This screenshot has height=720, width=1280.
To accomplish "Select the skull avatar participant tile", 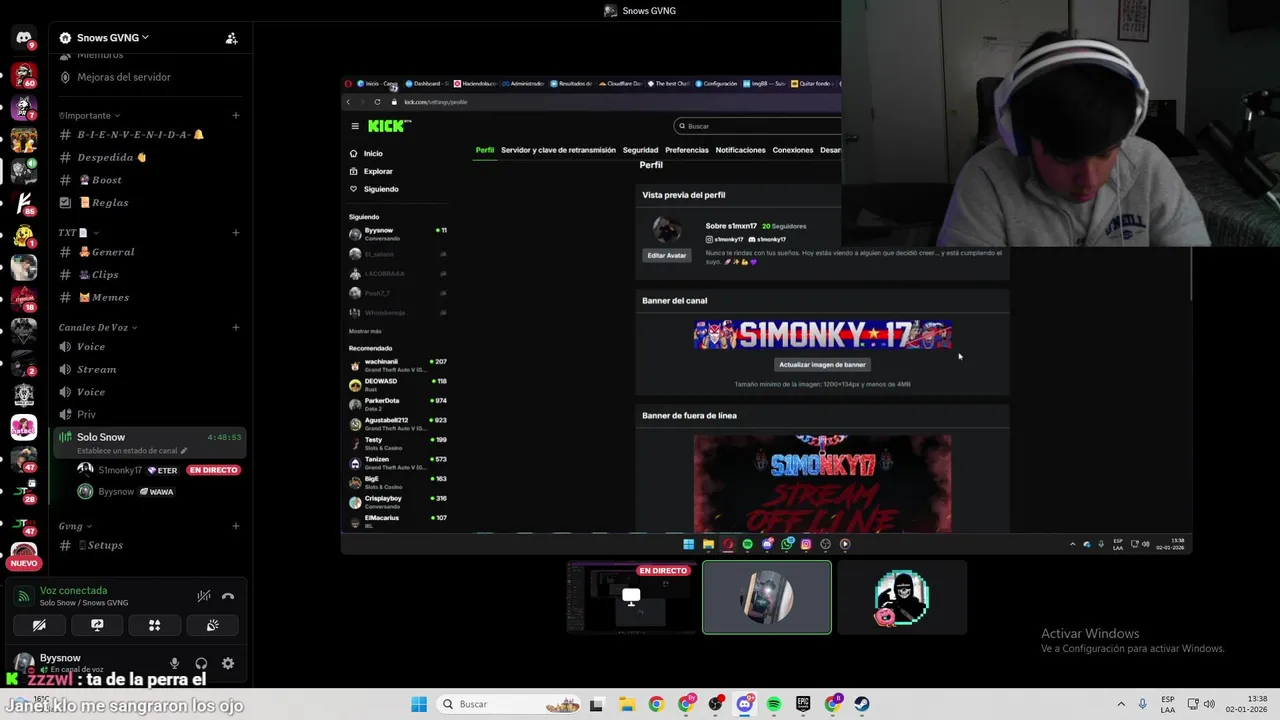I will tap(902, 597).
